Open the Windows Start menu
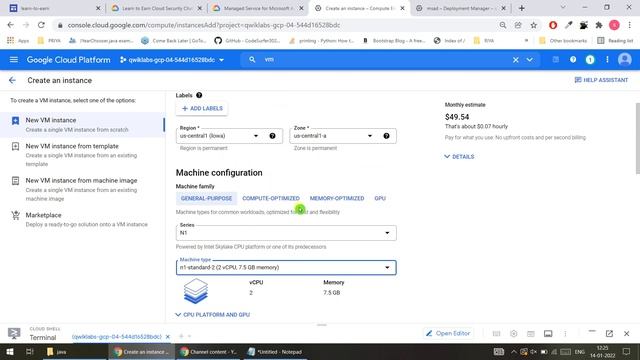 coord(10,351)
